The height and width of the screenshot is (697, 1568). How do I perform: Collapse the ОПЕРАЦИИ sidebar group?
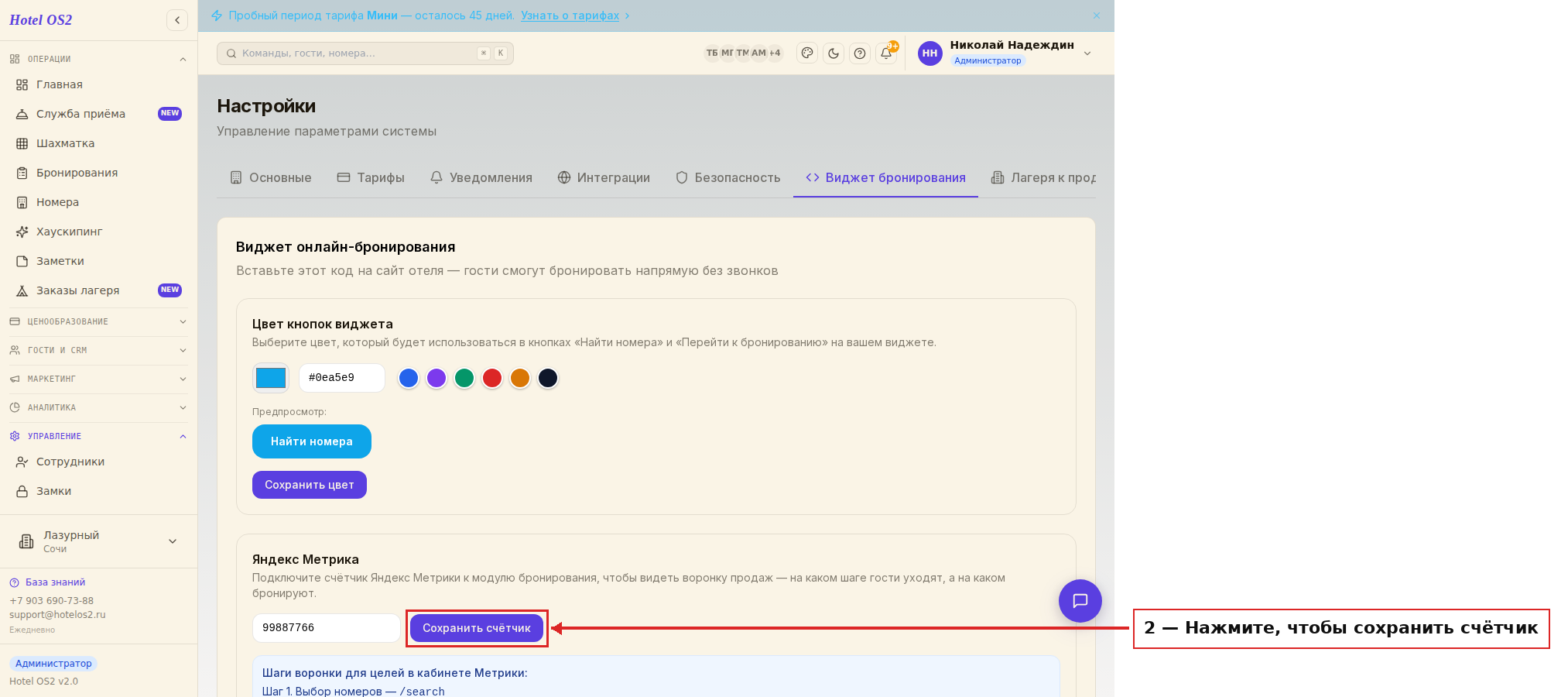click(98, 59)
